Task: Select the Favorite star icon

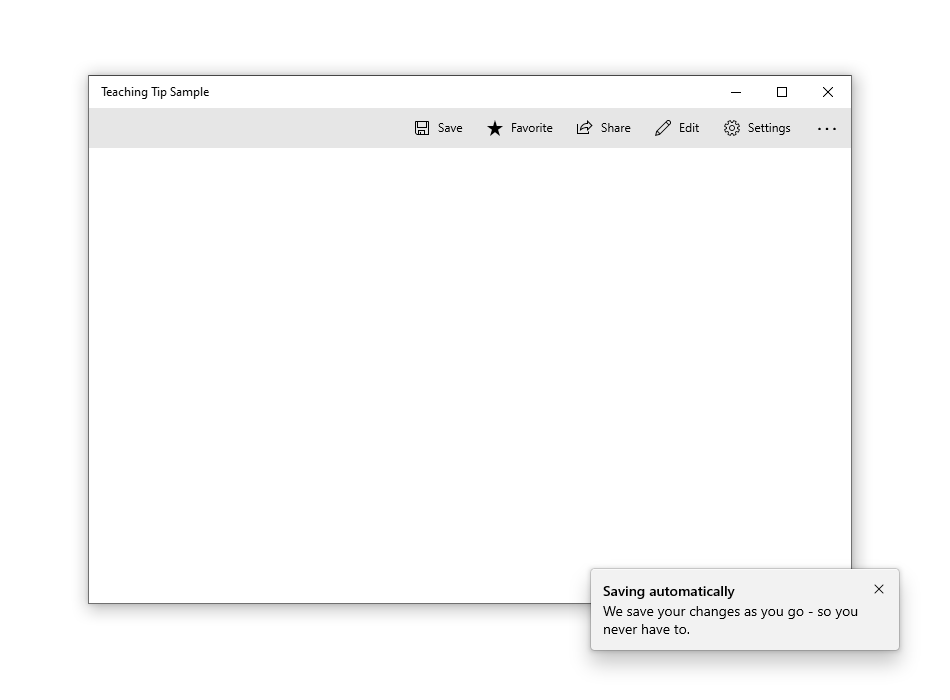Action: coord(495,127)
